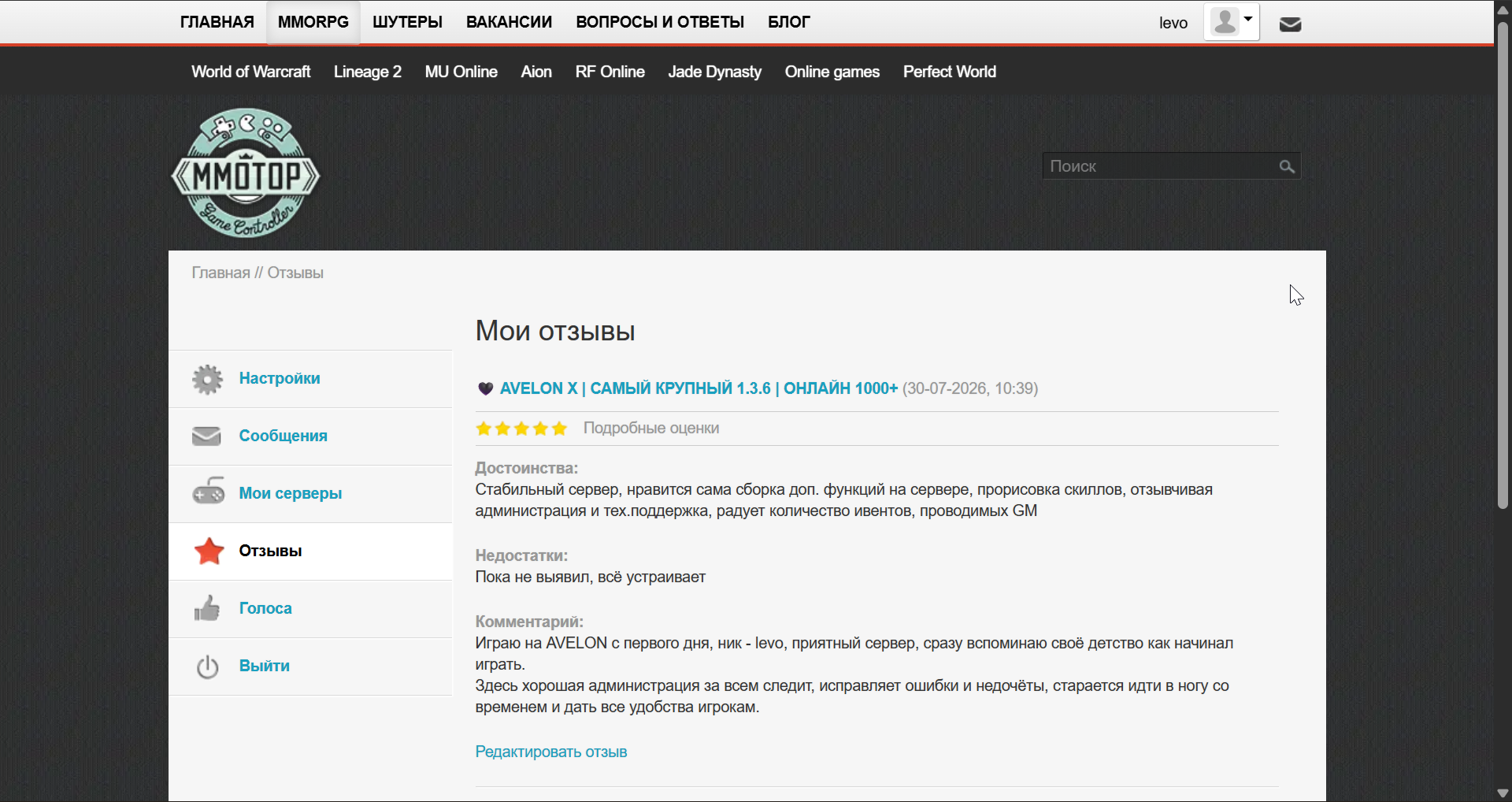The width and height of the screenshot is (1512, 802).
Task: Click the gamepad icon beside Мои серверы
Action: (x=209, y=492)
